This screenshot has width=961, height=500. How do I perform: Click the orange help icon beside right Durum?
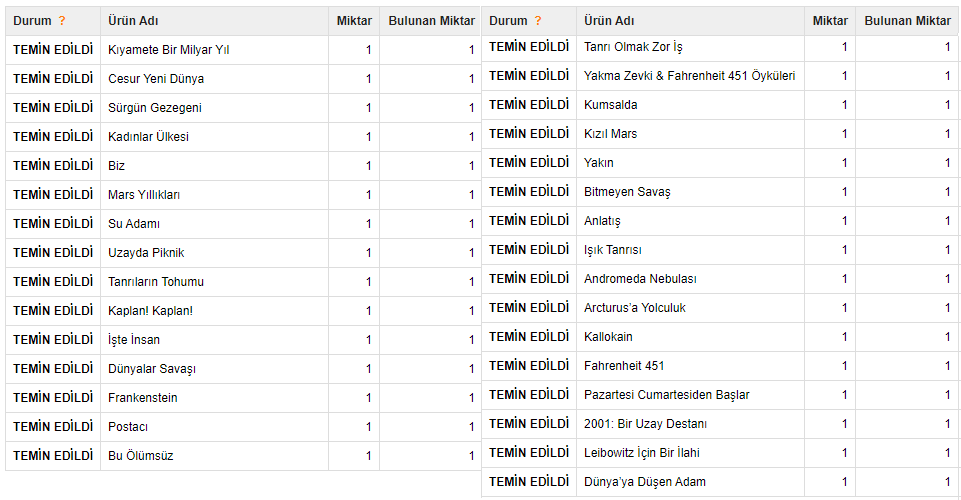(x=538, y=21)
